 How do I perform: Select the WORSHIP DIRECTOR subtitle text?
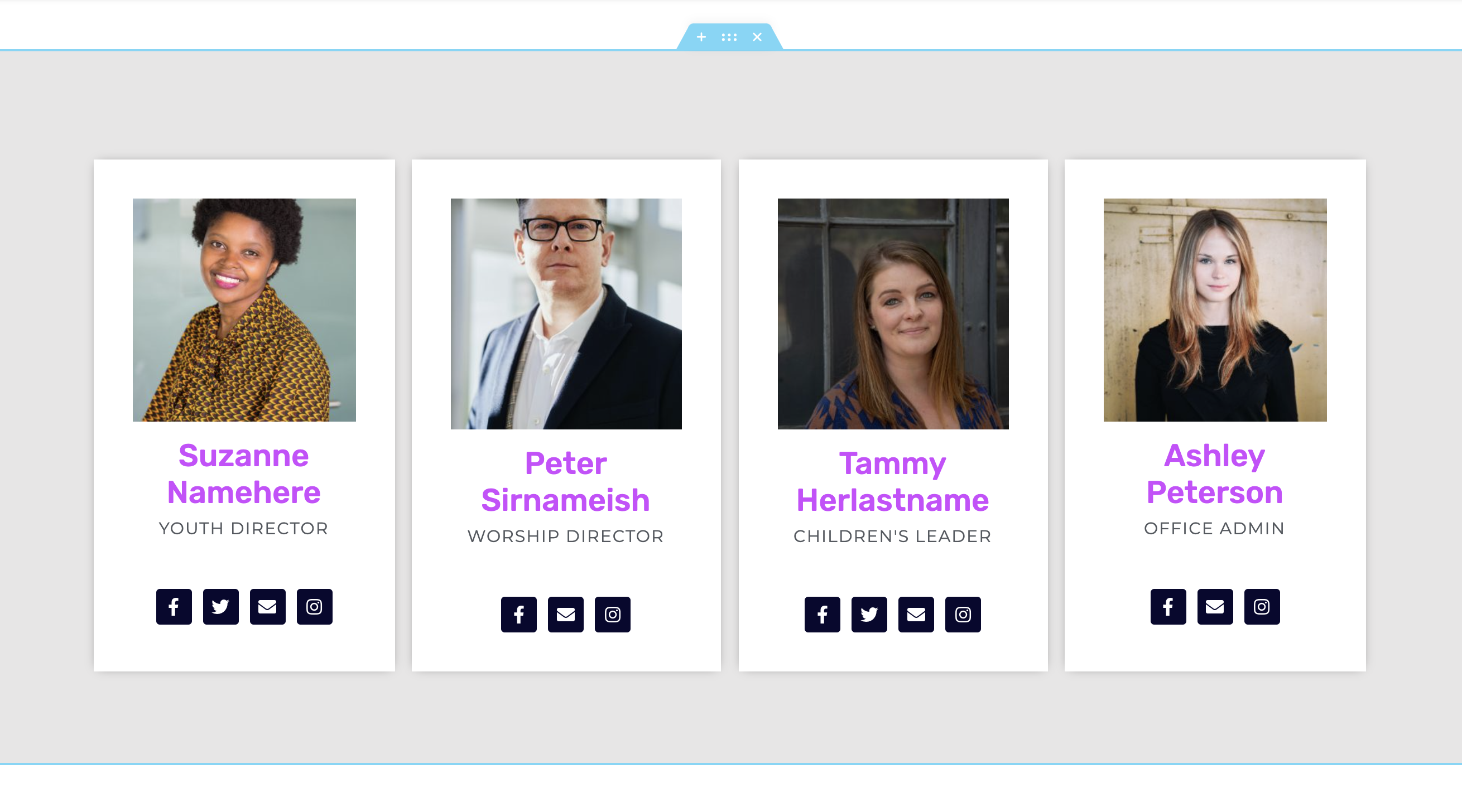tap(565, 536)
